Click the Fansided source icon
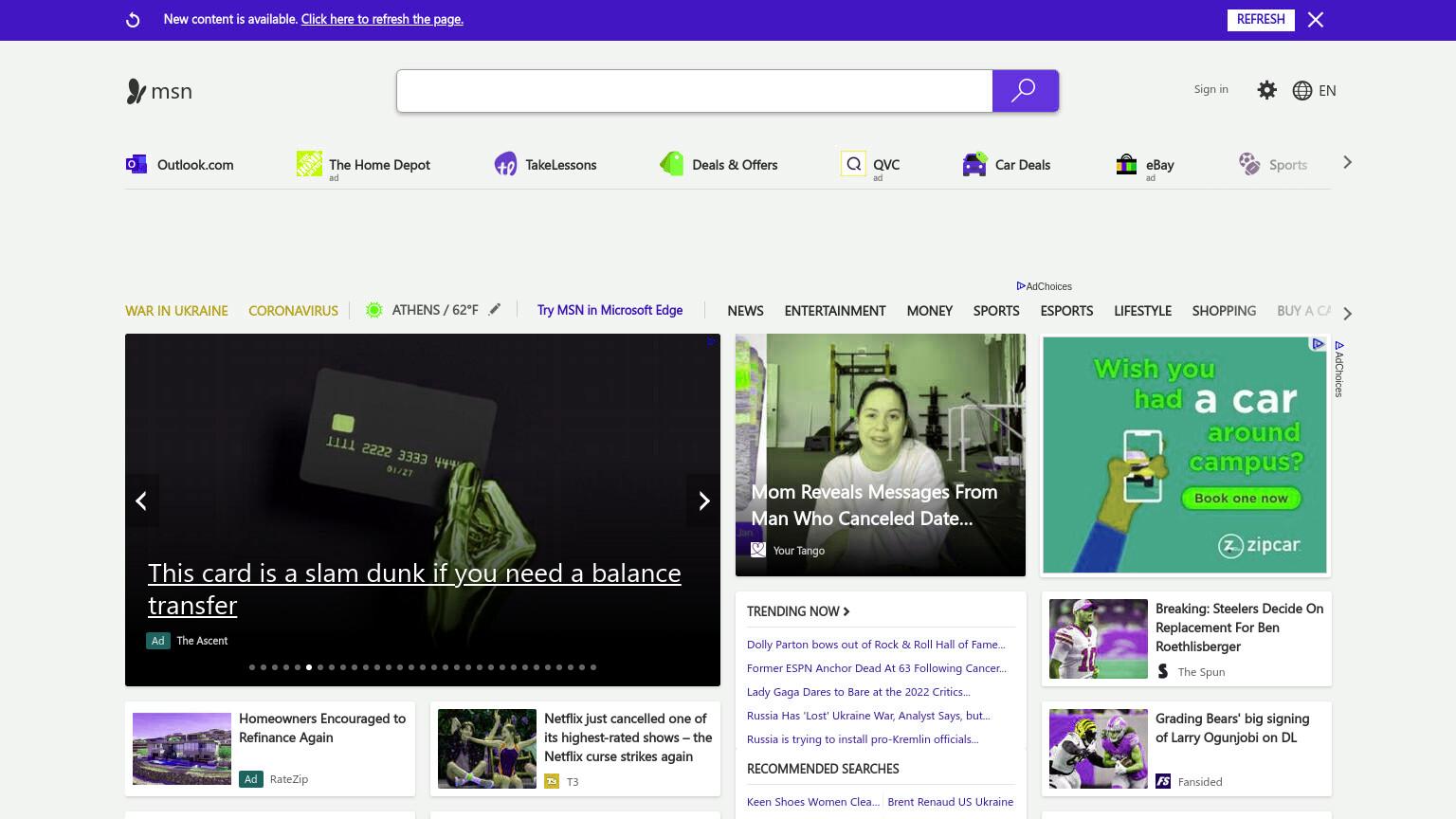 [1163, 781]
